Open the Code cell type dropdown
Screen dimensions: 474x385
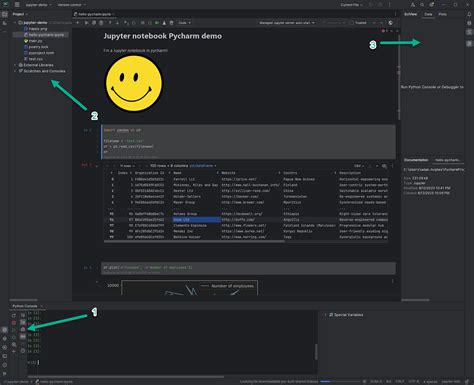(184, 23)
